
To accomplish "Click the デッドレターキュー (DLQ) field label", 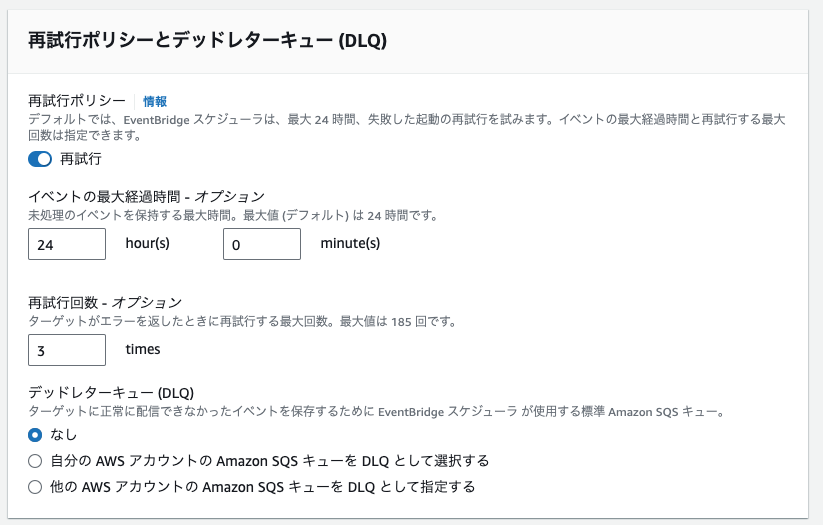I will tap(110, 392).
